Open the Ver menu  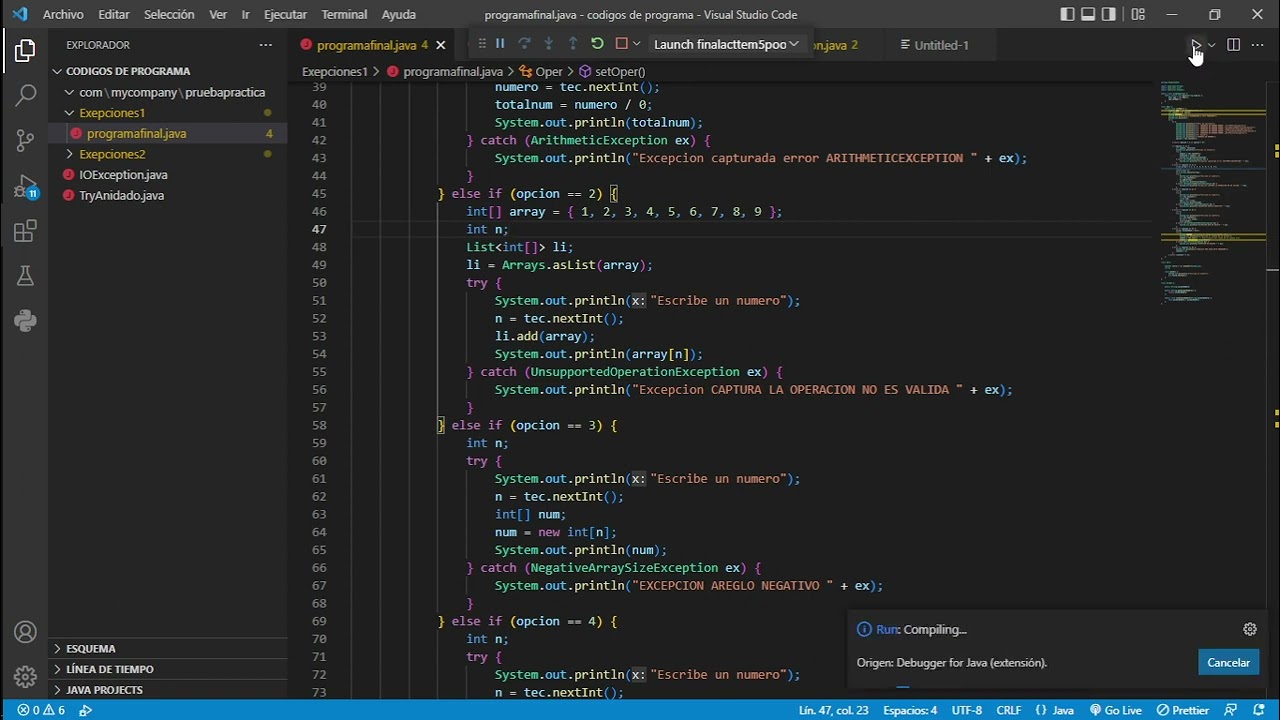click(218, 14)
